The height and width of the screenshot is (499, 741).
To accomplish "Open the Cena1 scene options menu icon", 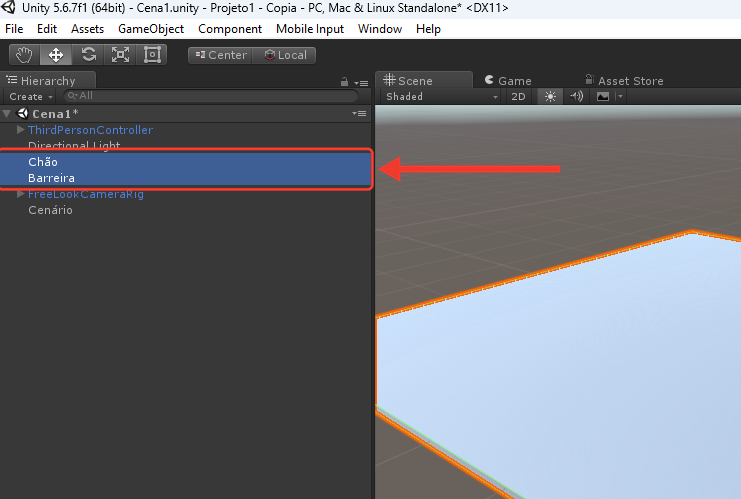I will pos(359,113).
